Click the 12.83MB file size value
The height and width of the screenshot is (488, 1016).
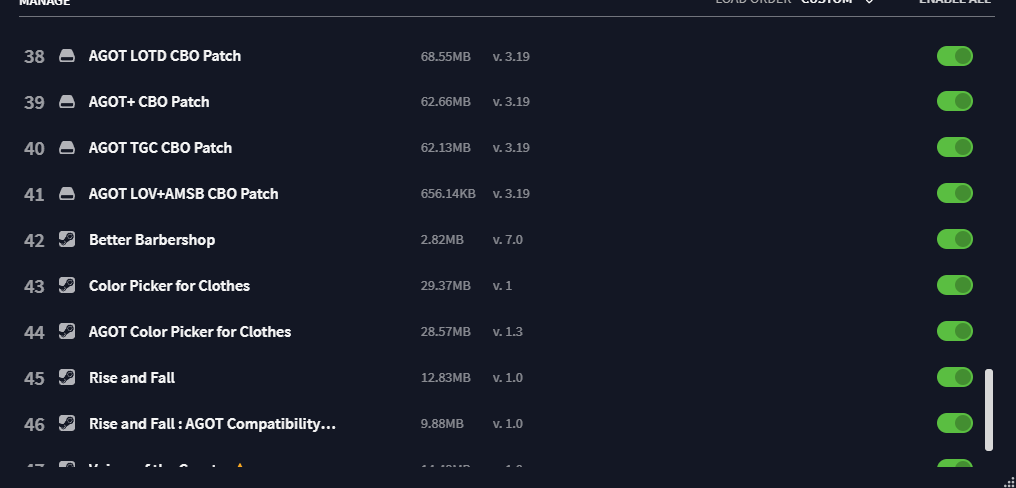[446, 378]
